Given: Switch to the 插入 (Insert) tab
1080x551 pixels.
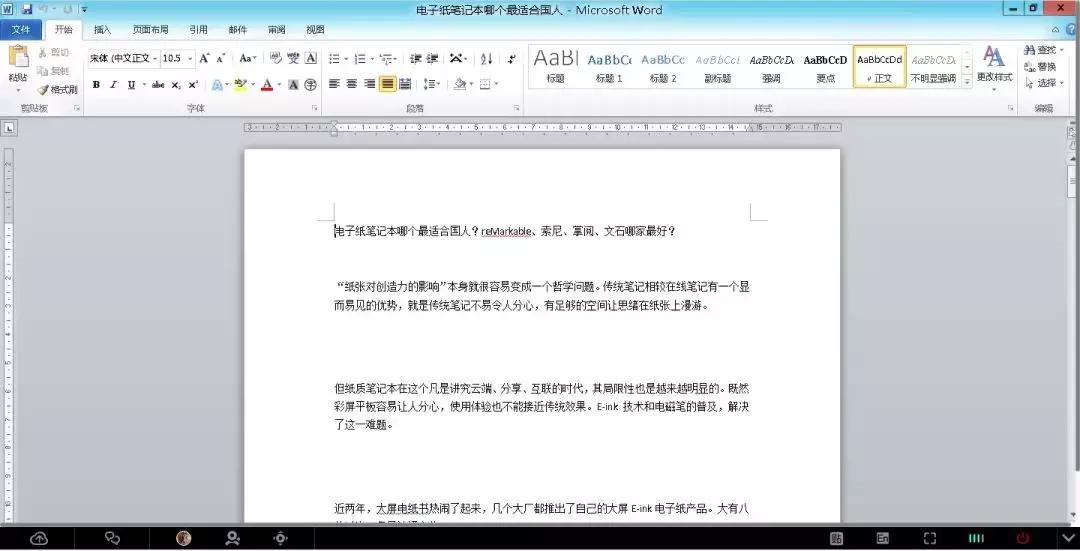Looking at the screenshot, I should (x=102, y=30).
